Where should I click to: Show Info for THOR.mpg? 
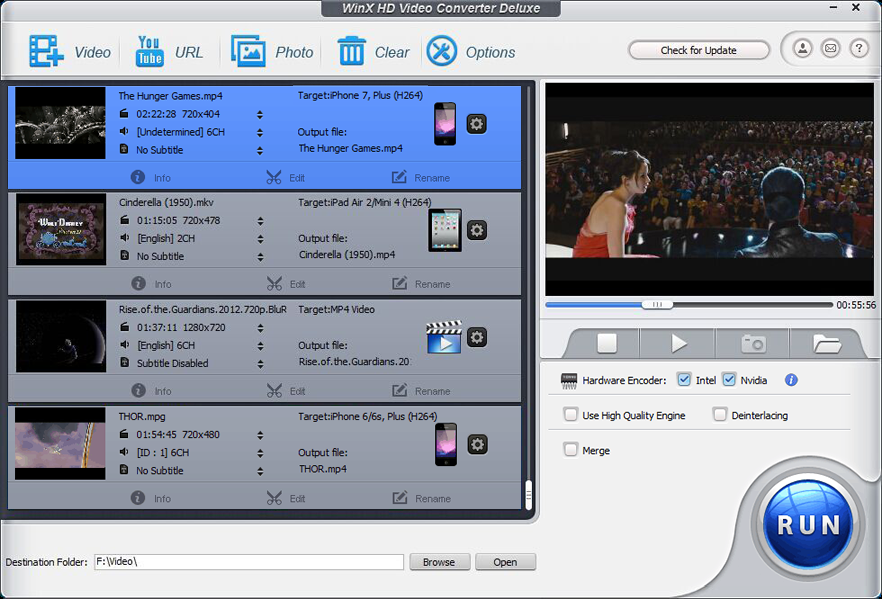[151, 498]
